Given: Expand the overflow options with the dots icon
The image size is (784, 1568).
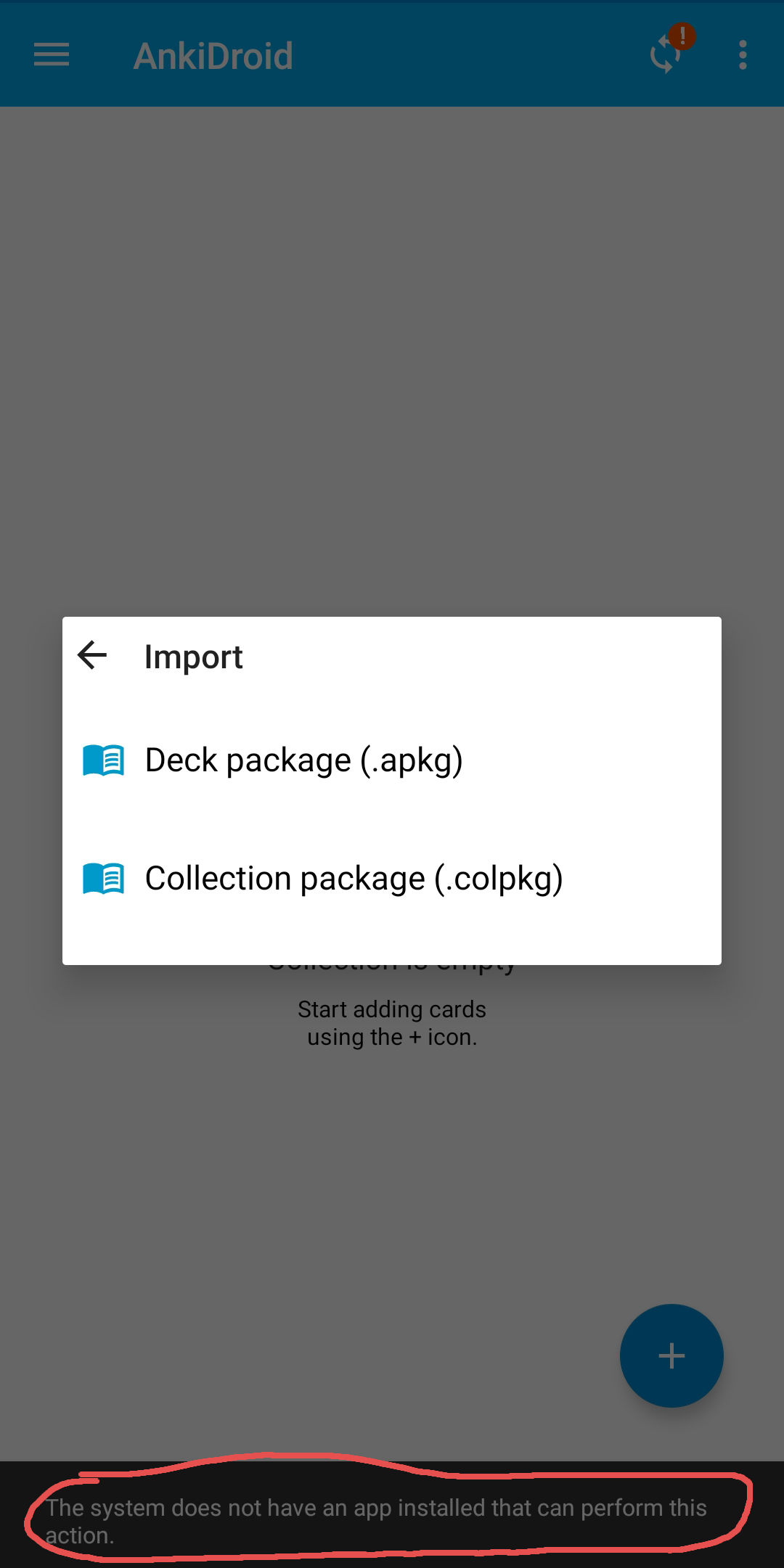Looking at the screenshot, I should click(742, 55).
